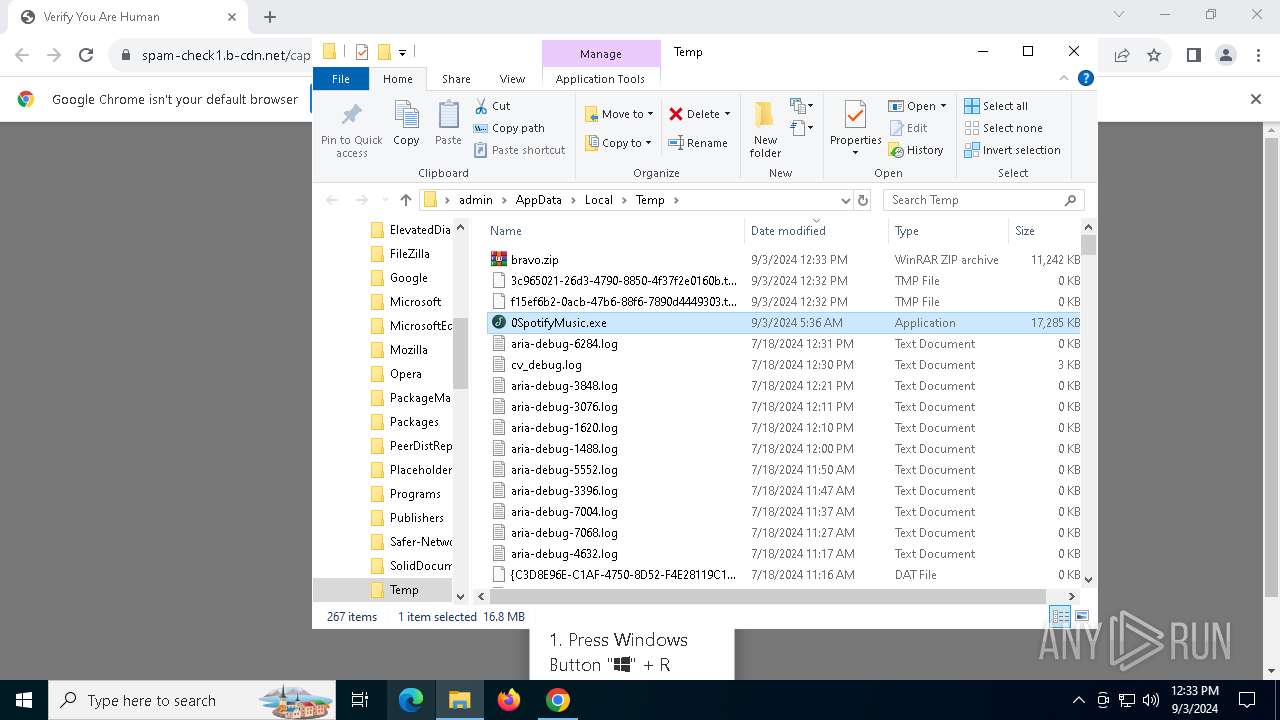Expand the Open dropdown arrow
Screen dimensions: 1280x720
coord(943,106)
